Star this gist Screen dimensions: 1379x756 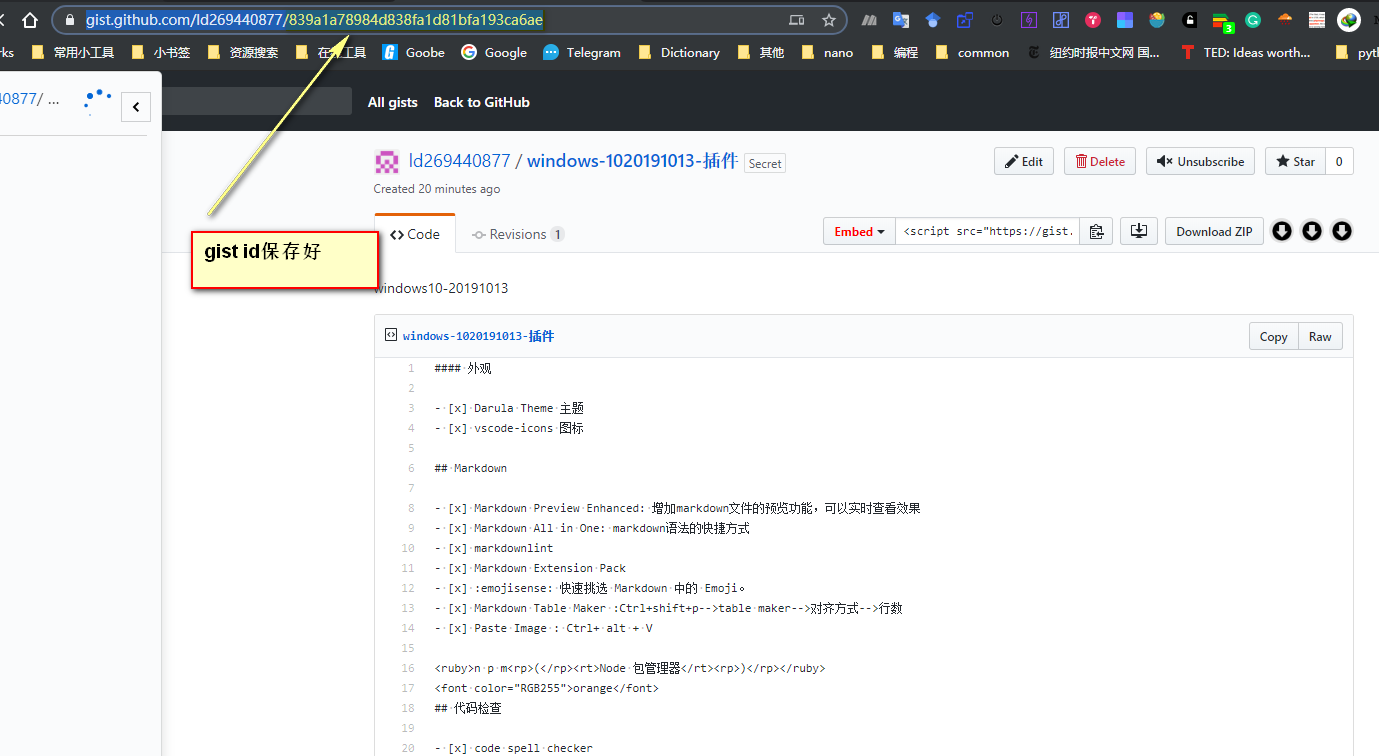[1295, 161]
